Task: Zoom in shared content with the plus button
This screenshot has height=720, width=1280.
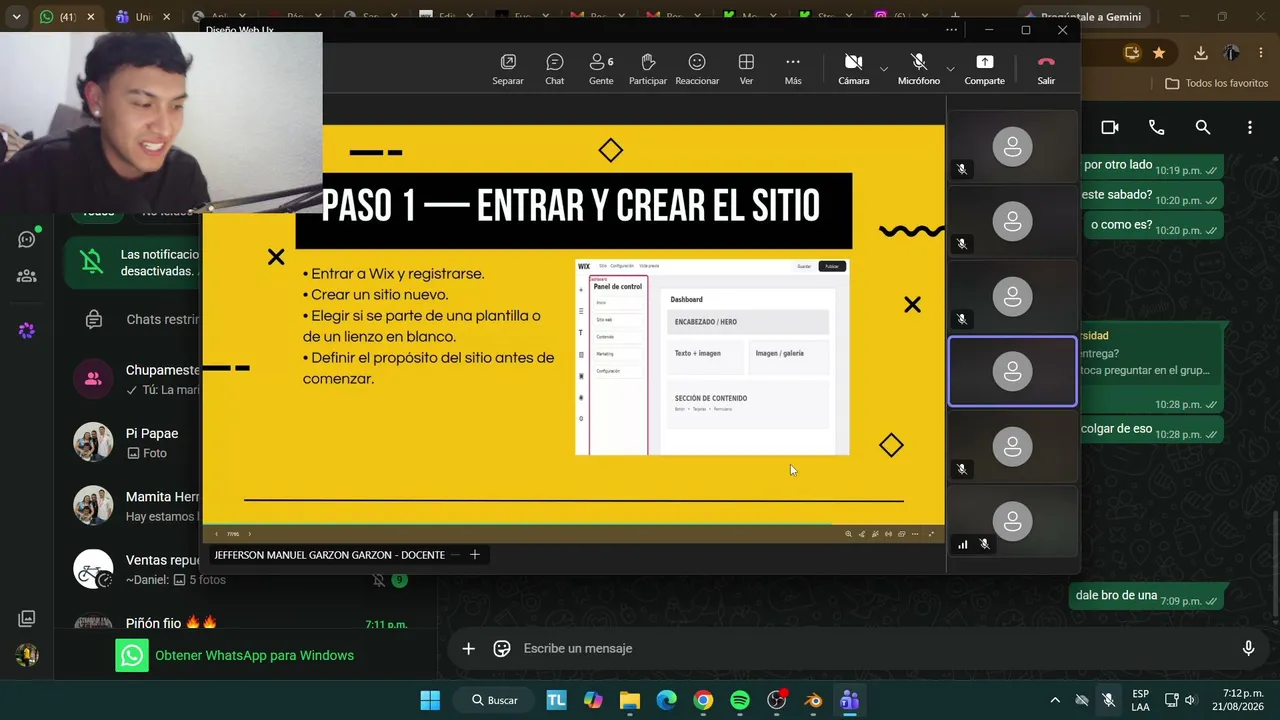Action: (x=475, y=555)
